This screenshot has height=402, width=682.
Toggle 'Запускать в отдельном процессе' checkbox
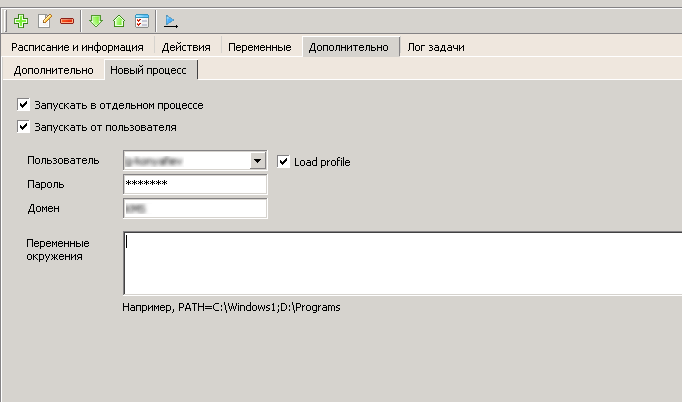coord(24,105)
